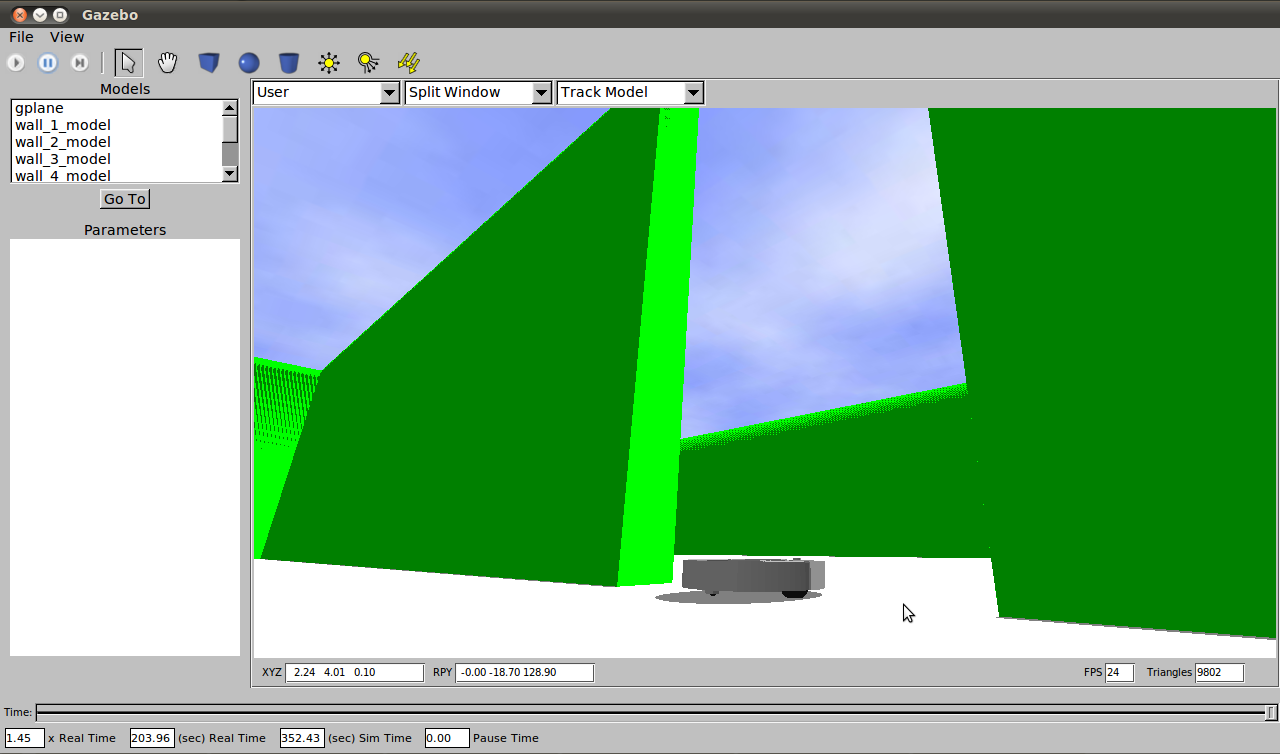The width and height of the screenshot is (1280, 754).
Task: Start the simulation playback
Action: 16,62
